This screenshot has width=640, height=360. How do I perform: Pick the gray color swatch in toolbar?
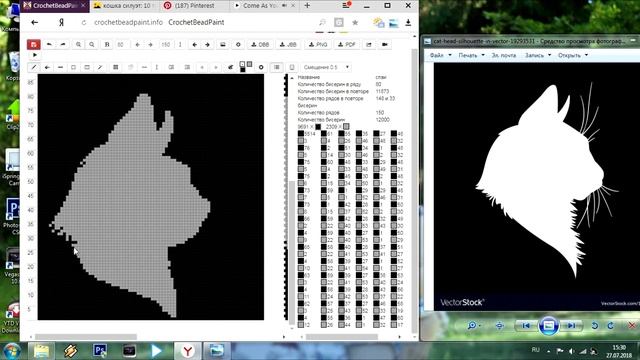249,64
